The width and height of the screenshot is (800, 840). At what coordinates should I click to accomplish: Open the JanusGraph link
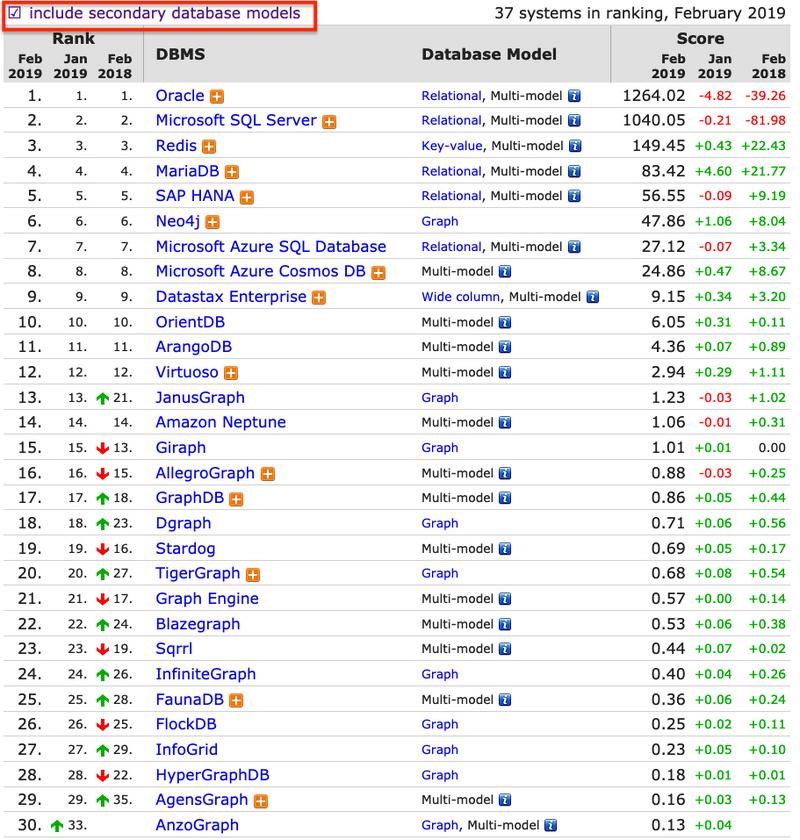pyautogui.click(x=200, y=398)
